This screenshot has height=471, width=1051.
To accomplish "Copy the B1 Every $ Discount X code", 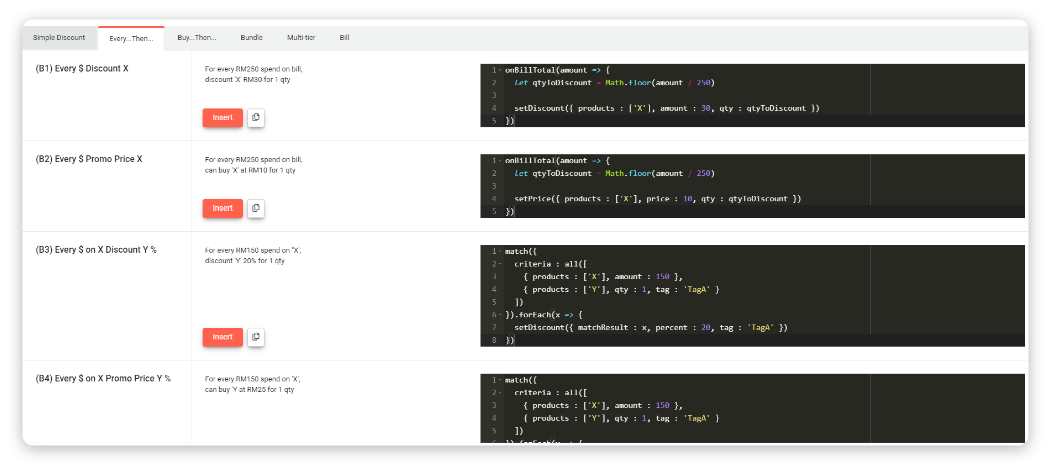I will (x=255, y=118).
